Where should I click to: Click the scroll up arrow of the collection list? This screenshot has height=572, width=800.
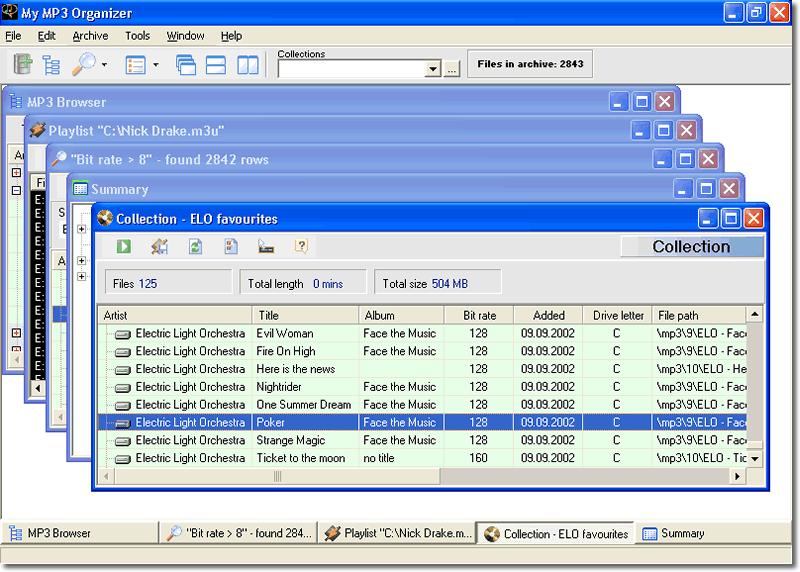(755, 314)
